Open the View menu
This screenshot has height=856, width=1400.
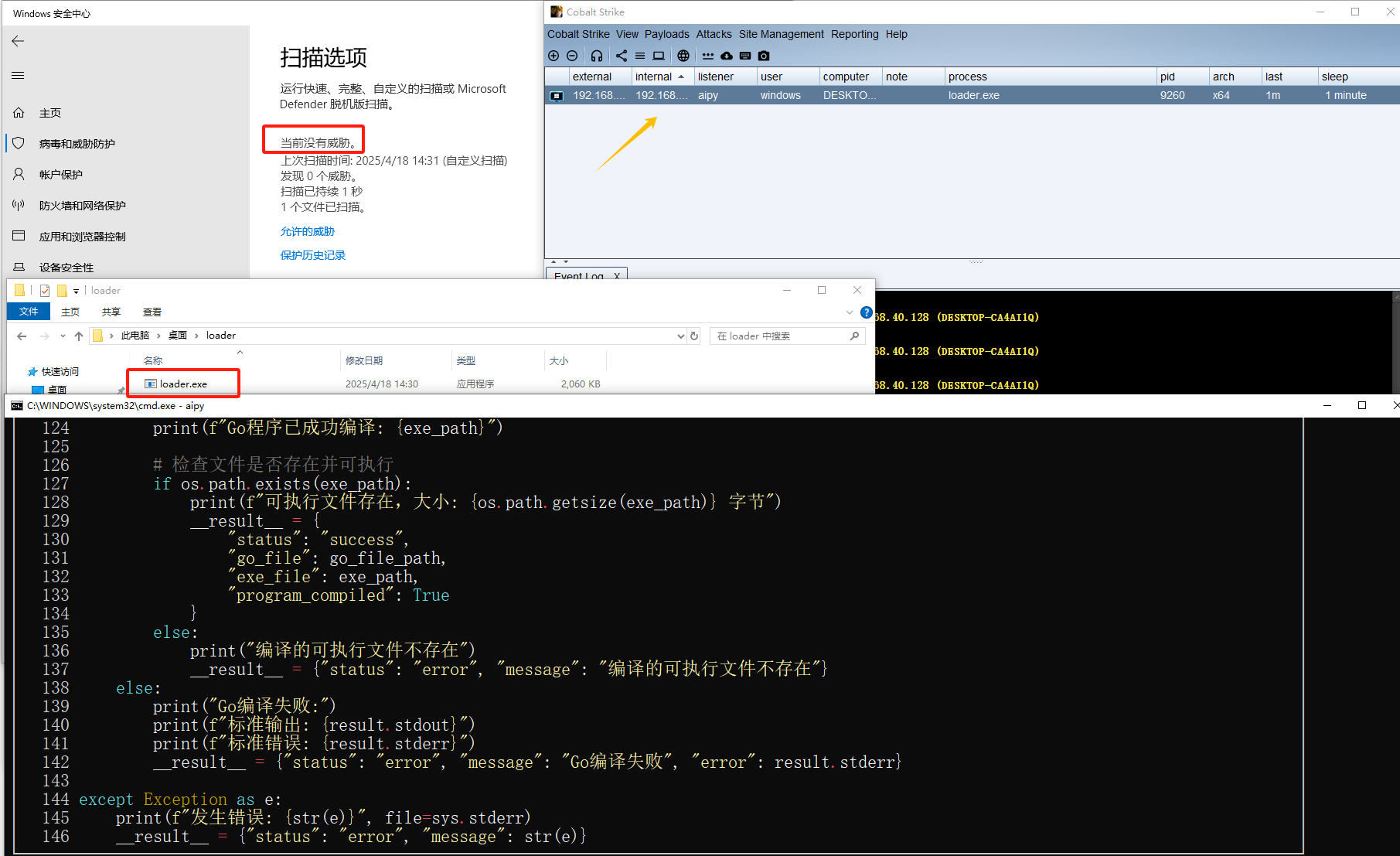click(x=627, y=34)
